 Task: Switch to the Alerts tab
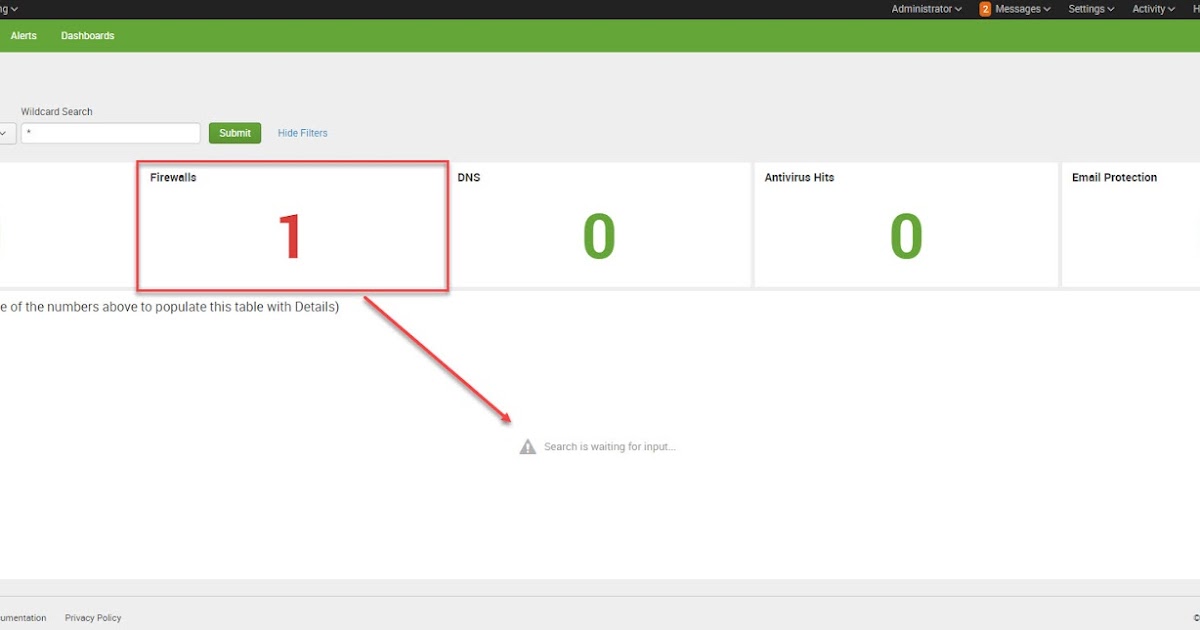(x=23, y=35)
